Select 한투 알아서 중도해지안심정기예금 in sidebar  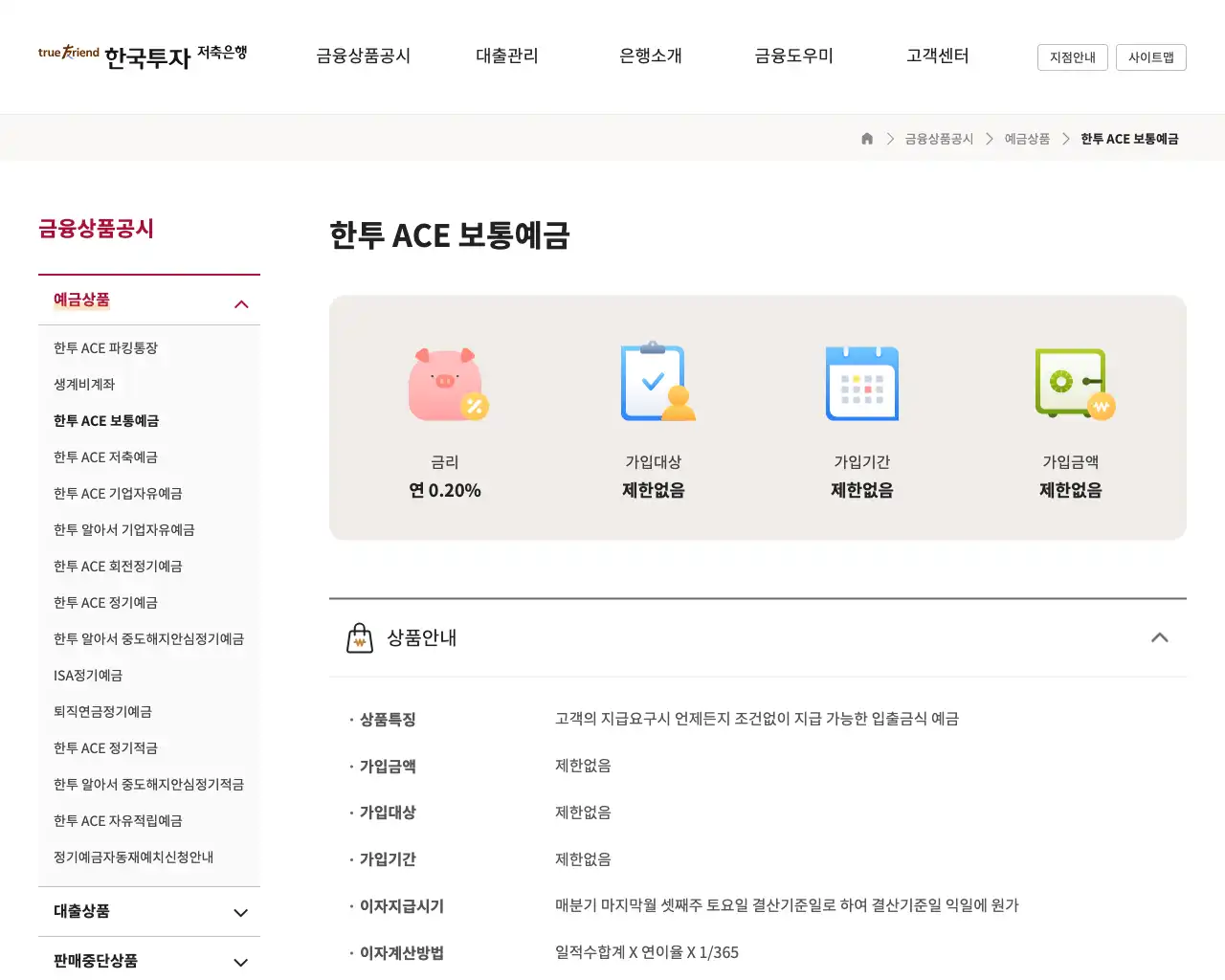[148, 639]
